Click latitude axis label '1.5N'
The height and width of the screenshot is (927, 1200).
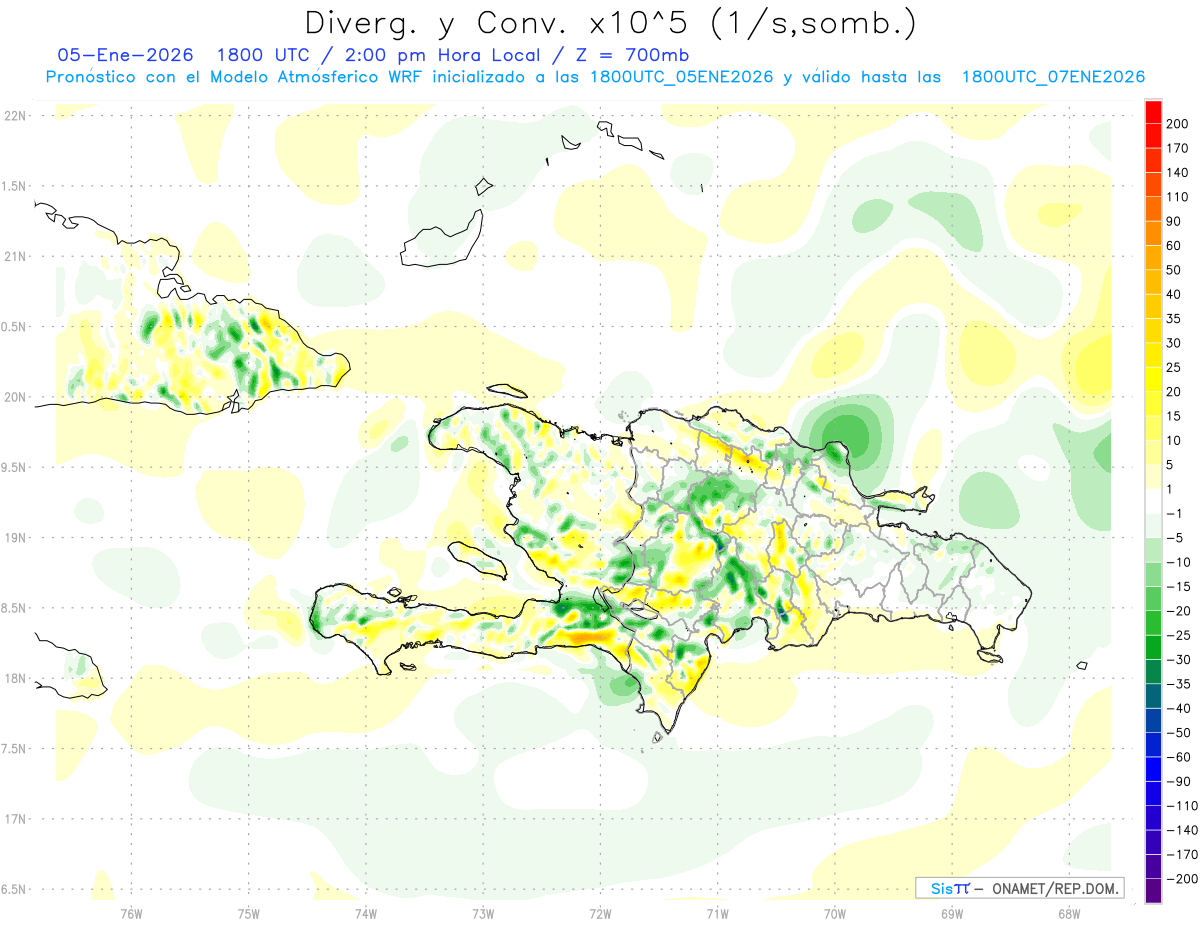pyautogui.click(x=14, y=186)
